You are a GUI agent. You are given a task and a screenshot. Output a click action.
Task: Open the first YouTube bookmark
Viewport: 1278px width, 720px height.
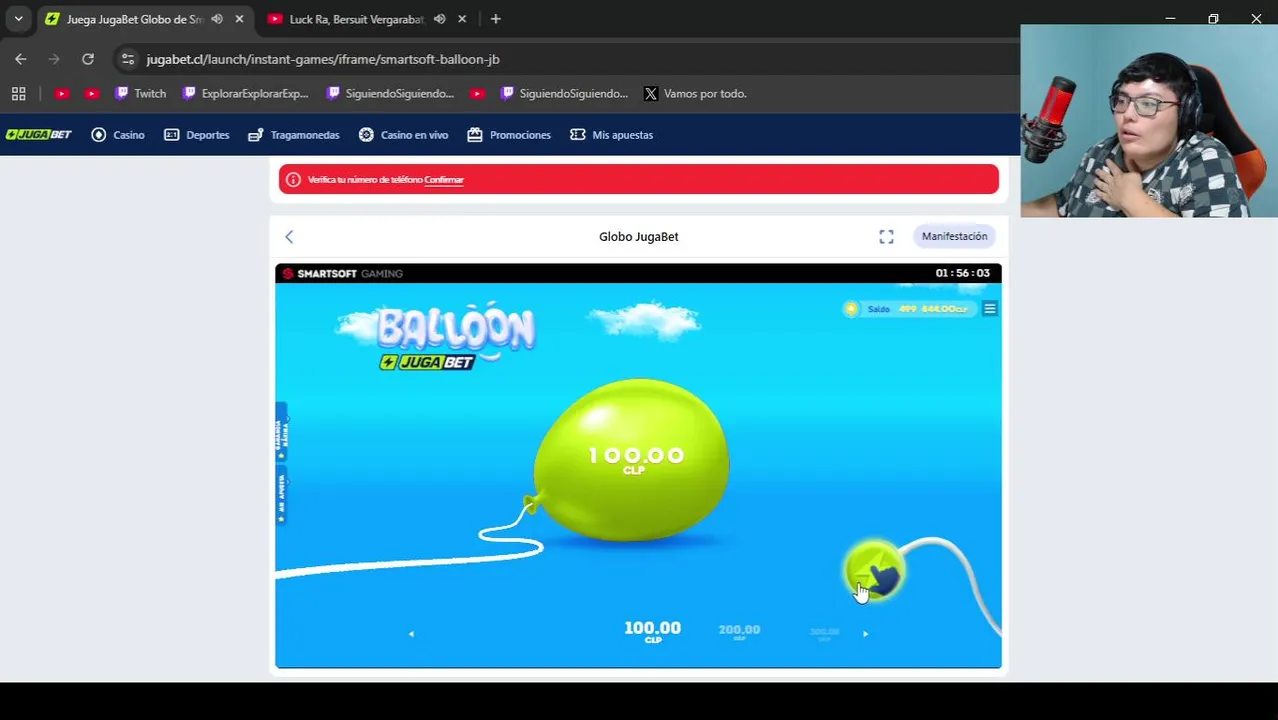[62, 94]
